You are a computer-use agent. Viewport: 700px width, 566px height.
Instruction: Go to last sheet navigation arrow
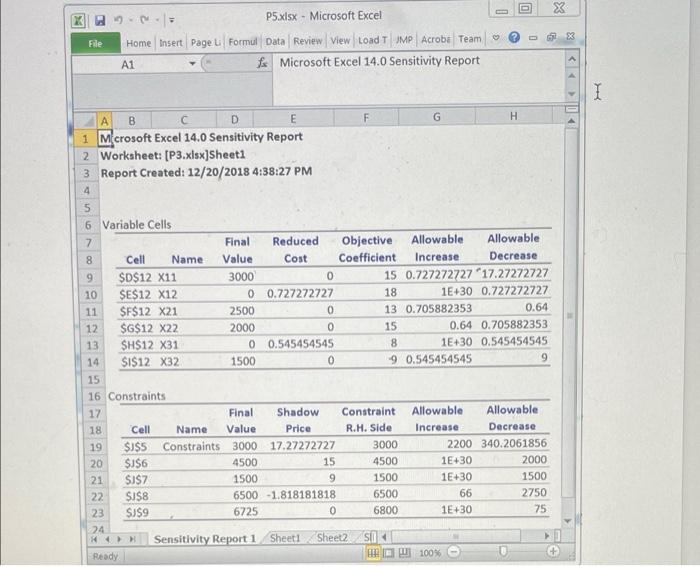(x=132, y=539)
